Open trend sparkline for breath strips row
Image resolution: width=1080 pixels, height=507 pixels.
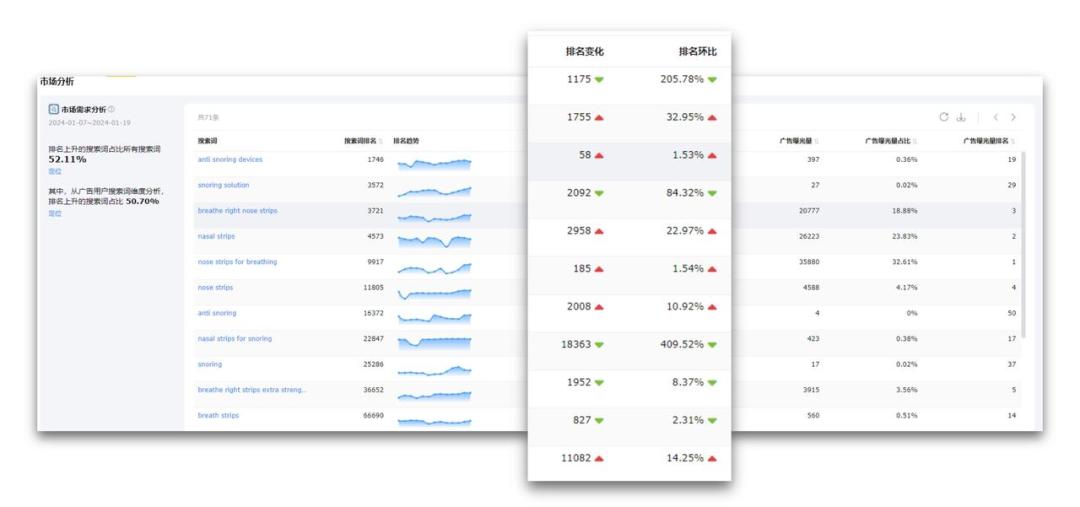(435, 421)
